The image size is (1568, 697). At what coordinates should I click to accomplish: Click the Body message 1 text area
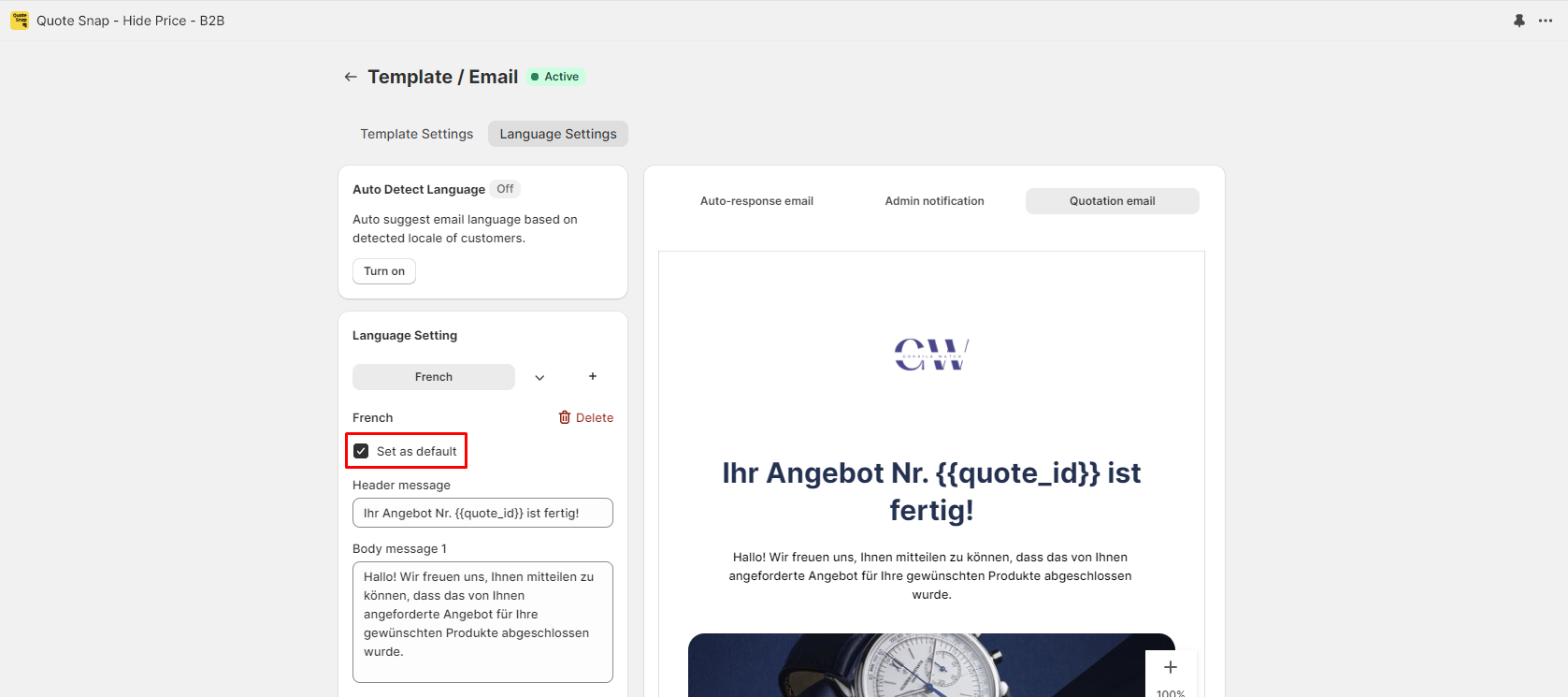(482, 622)
